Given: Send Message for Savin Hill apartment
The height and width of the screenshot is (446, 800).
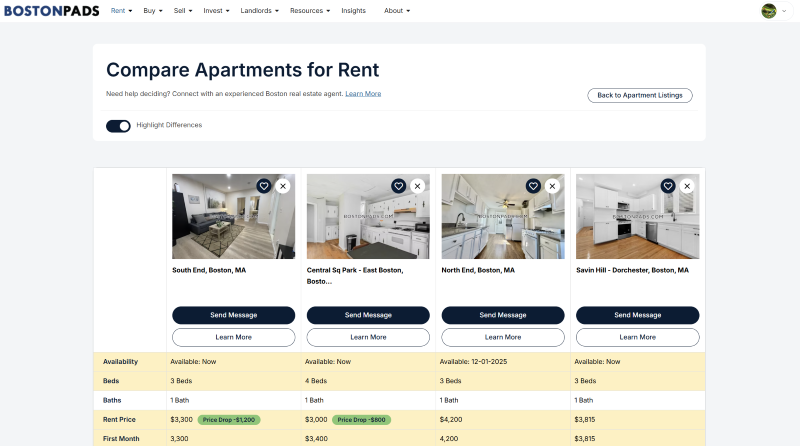Looking at the screenshot, I should (x=637, y=315).
